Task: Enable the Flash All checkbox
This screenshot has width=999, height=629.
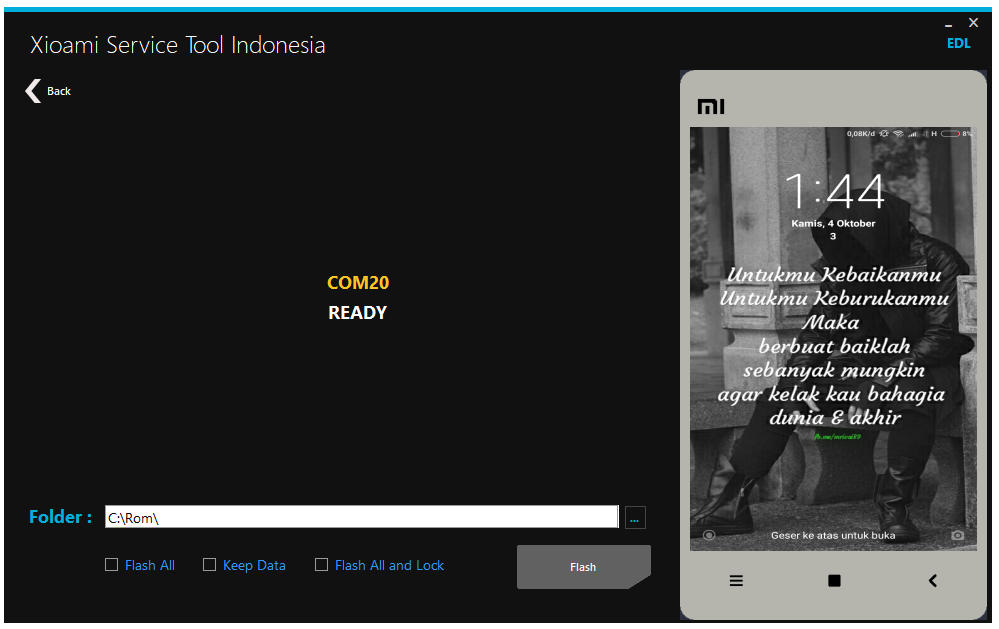Action: (111, 565)
